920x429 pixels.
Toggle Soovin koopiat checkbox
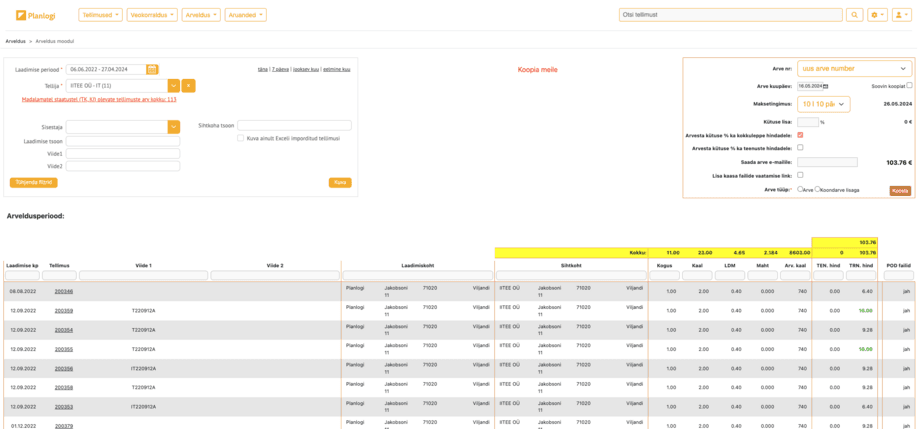click(909, 86)
